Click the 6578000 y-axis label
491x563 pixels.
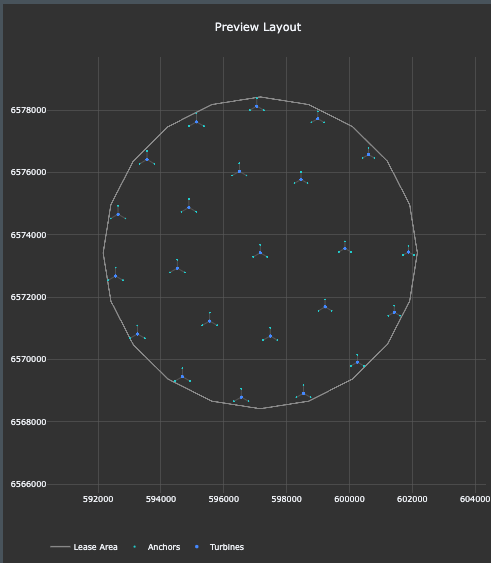[28, 110]
